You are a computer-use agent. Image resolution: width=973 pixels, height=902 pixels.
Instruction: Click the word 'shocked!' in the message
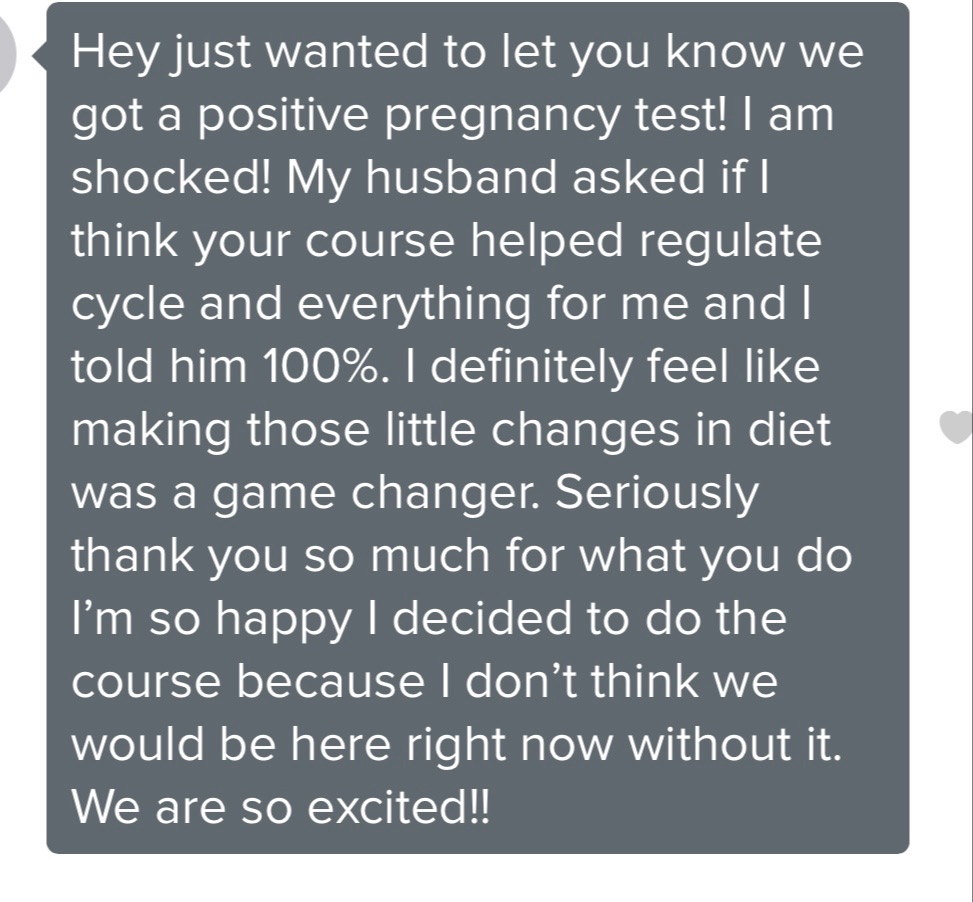point(173,179)
